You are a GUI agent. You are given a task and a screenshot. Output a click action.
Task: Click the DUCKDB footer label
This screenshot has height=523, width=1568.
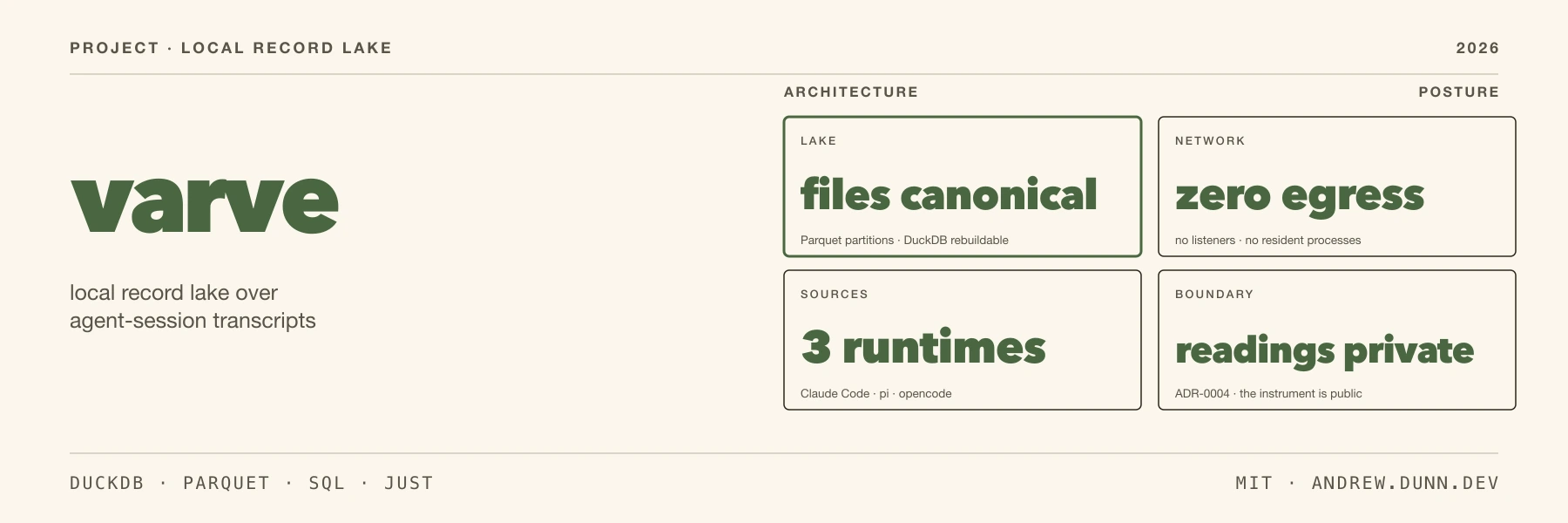(107, 483)
